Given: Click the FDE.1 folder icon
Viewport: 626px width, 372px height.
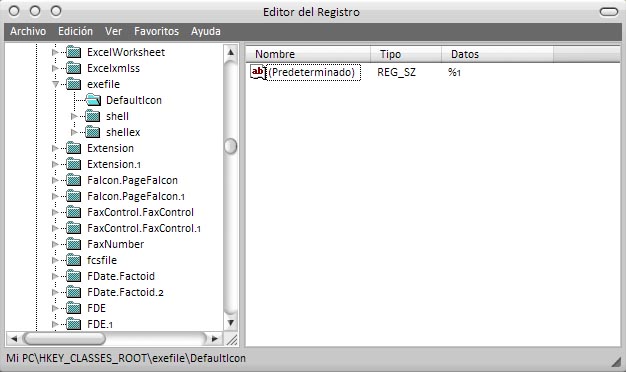Looking at the screenshot, I should click(73, 324).
